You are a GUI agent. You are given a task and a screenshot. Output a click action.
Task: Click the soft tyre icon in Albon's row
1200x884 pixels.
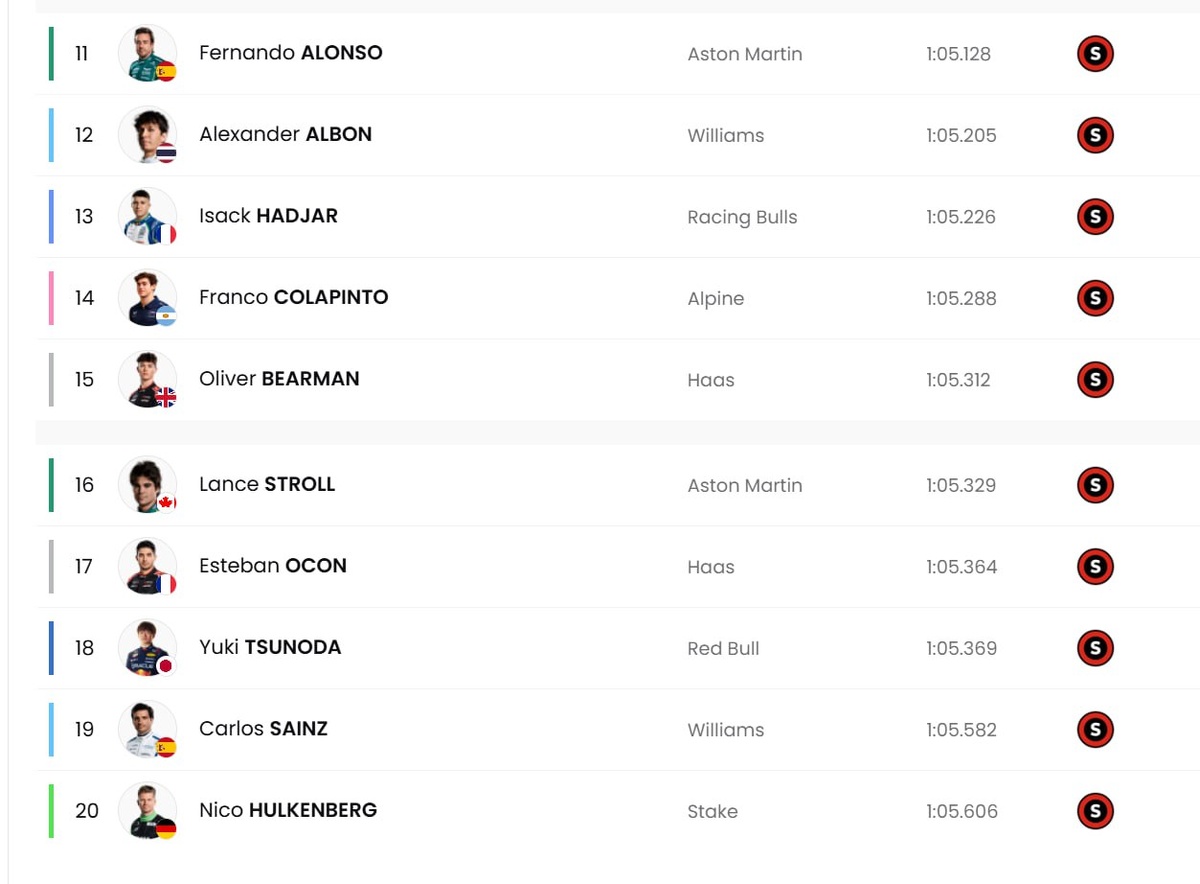click(1095, 135)
